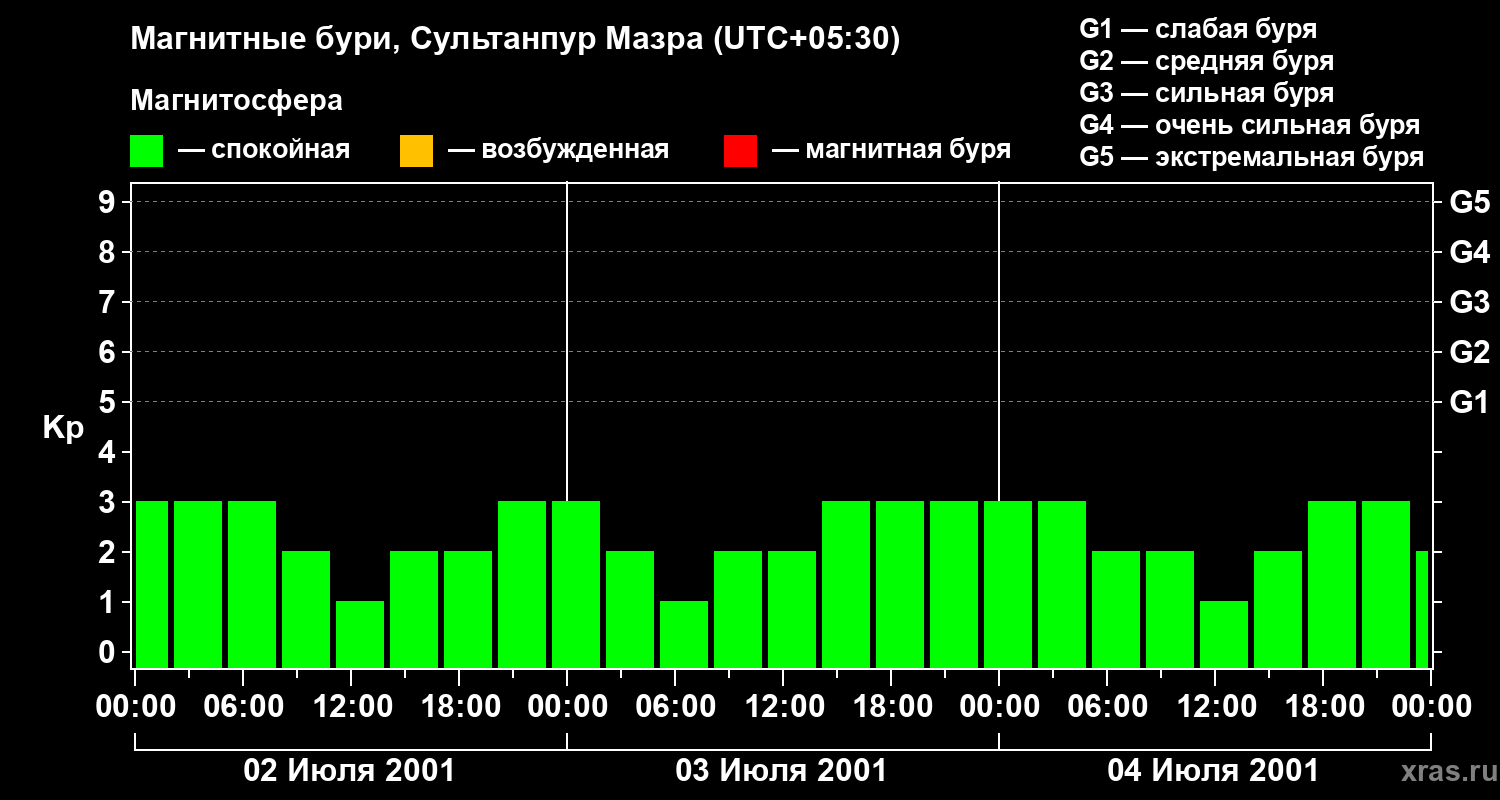
Task: Click the bar spanning midnight into 04 Июля
Action: [1008, 584]
